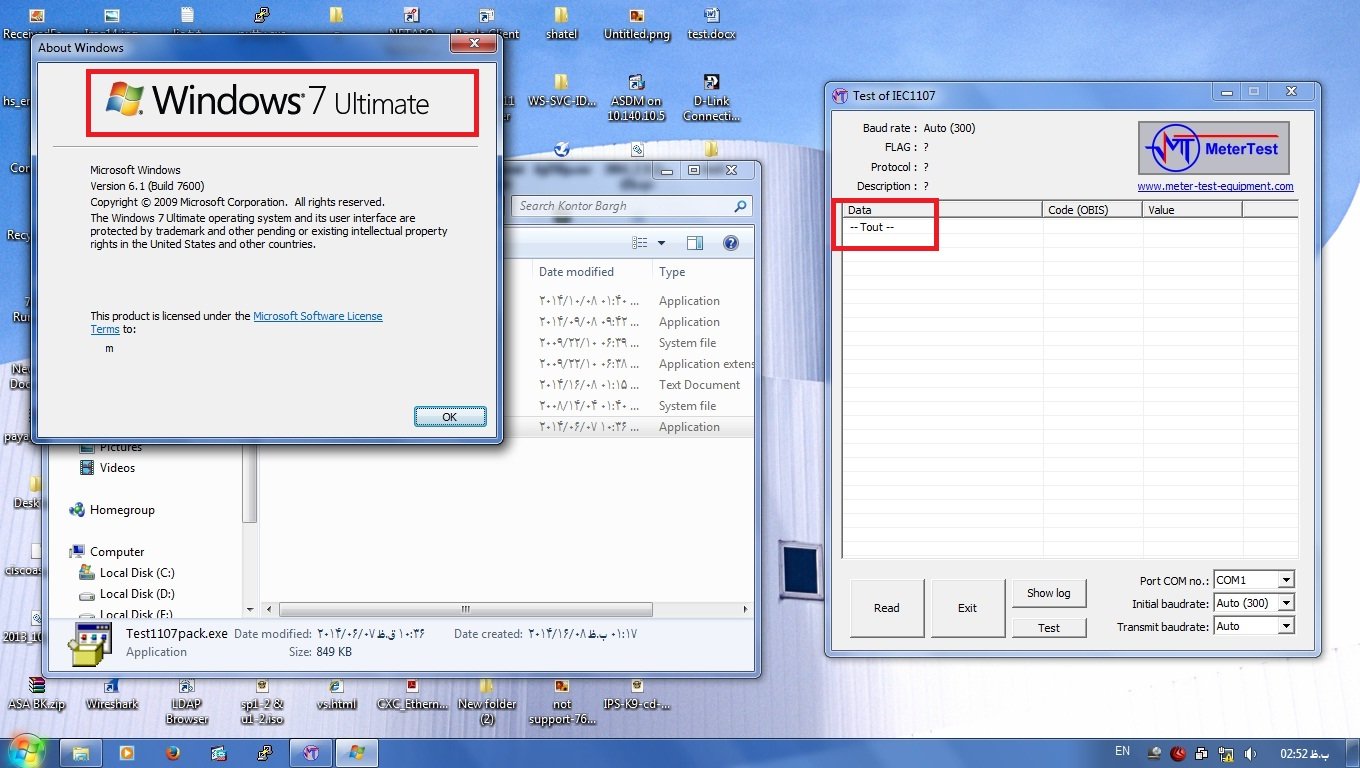
Task: Click the Test button below Show log
Action: (x=1048, y=628)
